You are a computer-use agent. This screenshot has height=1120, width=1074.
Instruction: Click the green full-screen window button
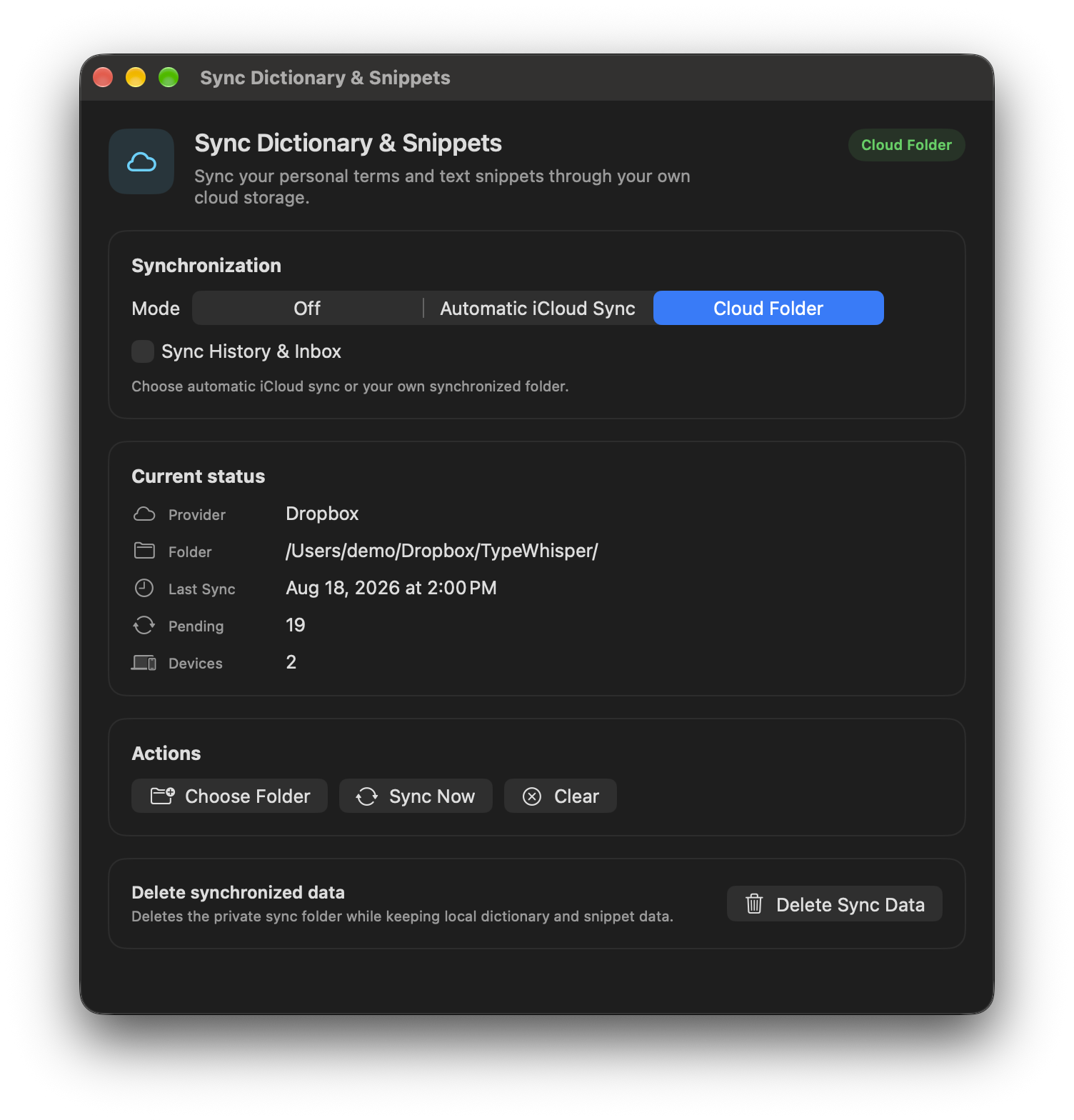pos(169,77)
